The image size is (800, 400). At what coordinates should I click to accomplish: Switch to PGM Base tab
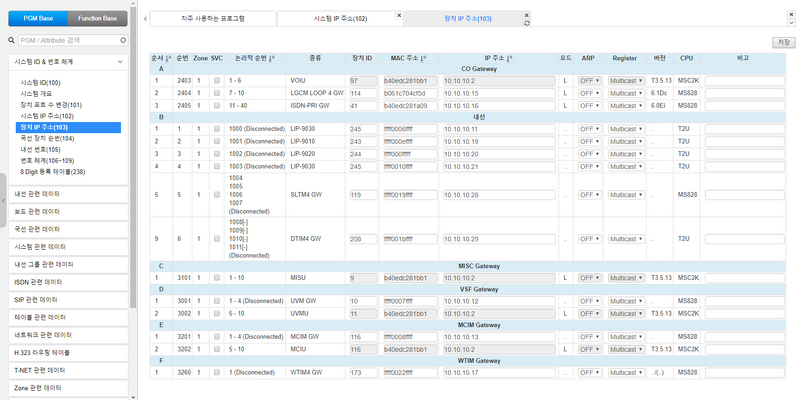pyautogui.click(x=38, y=18)
